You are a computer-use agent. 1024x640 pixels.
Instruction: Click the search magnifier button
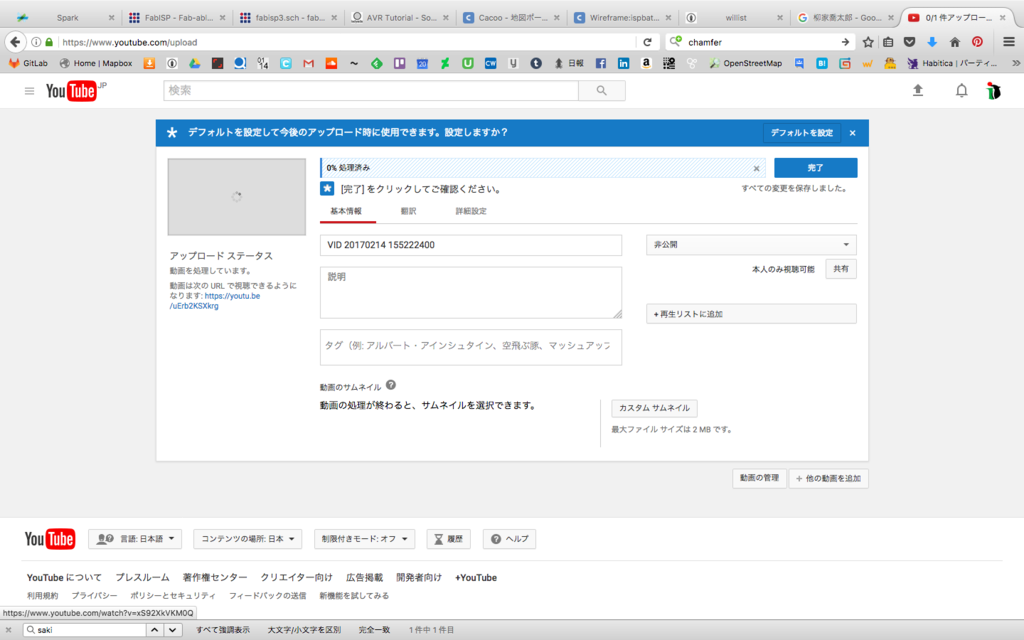[601, 91]
